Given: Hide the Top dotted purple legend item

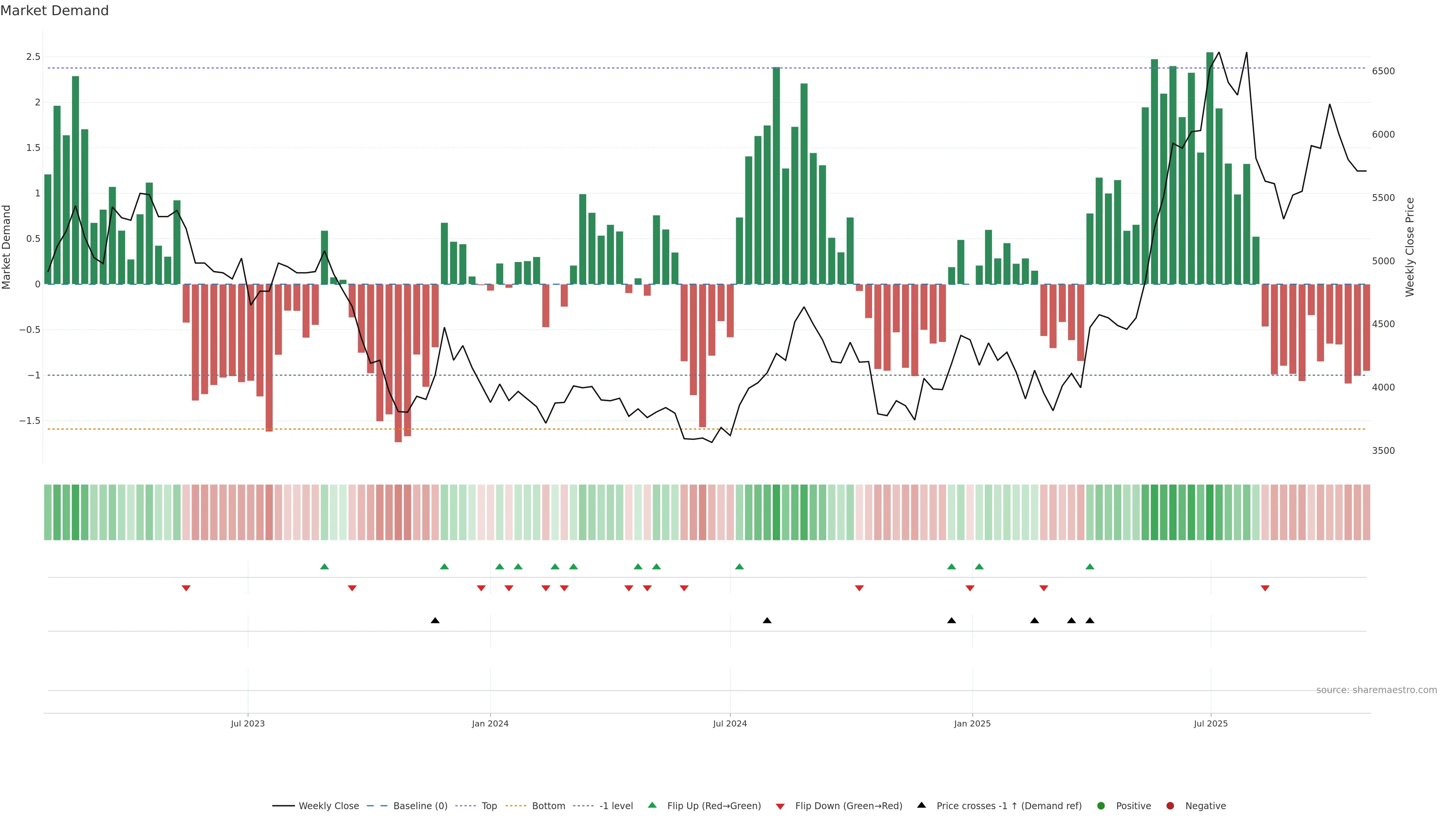Looking at the screenshot, I should (465, 805).
